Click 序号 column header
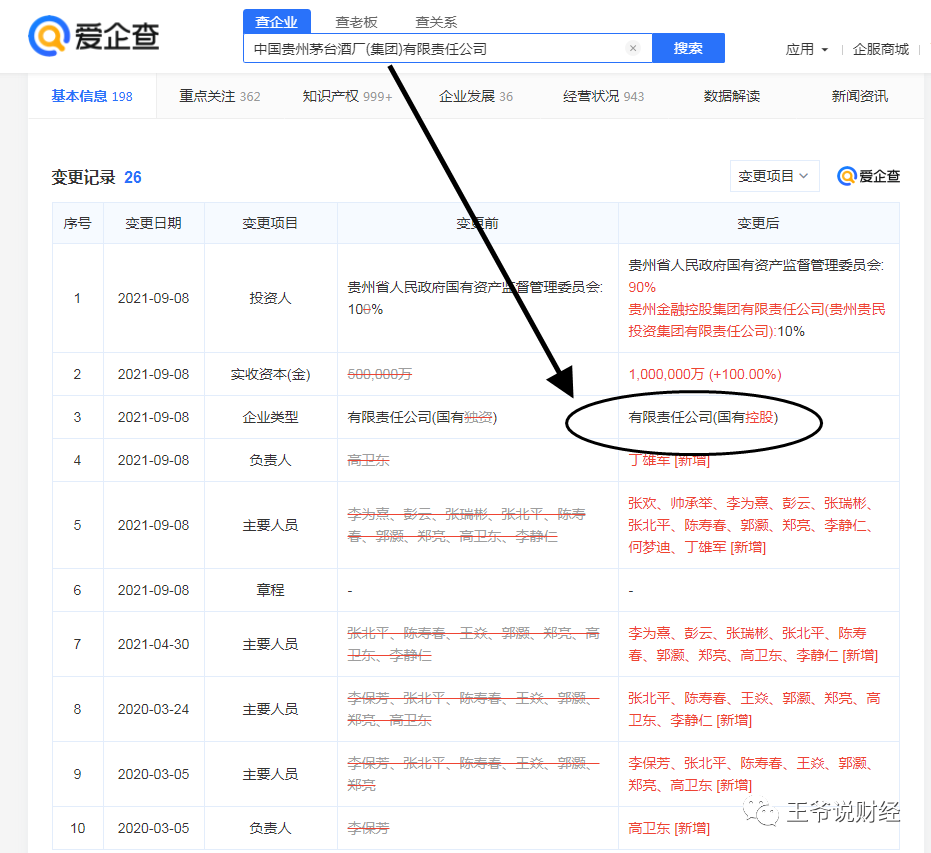The height and width of the screenshot is (853, 931). 78,223
